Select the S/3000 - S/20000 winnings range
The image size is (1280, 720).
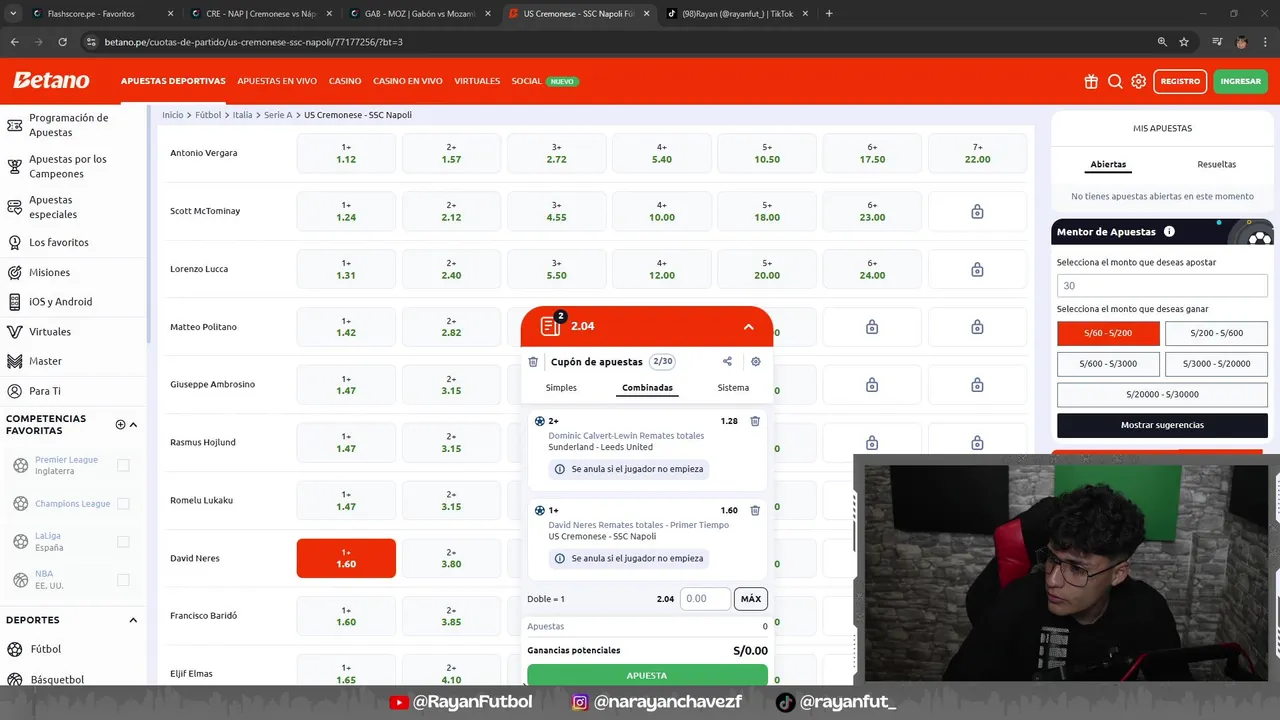[1216, 364]
